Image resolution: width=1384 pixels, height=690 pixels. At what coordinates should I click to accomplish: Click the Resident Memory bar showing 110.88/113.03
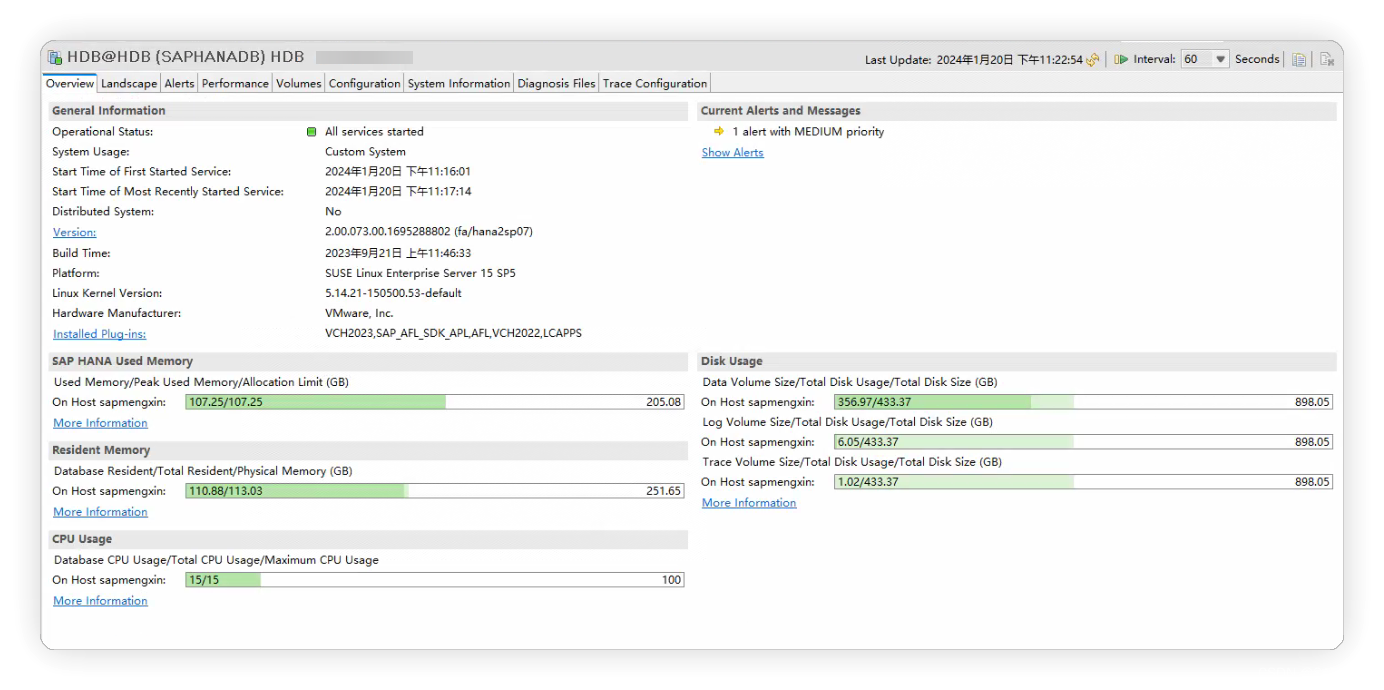(435, 491)
